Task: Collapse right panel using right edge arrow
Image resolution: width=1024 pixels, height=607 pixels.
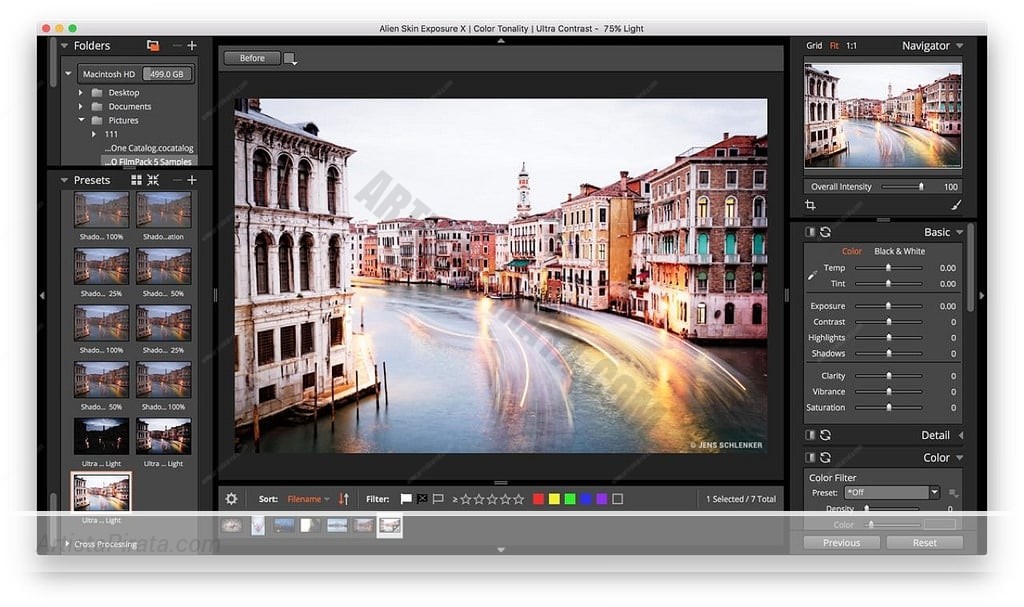Action: pos(981,295)
